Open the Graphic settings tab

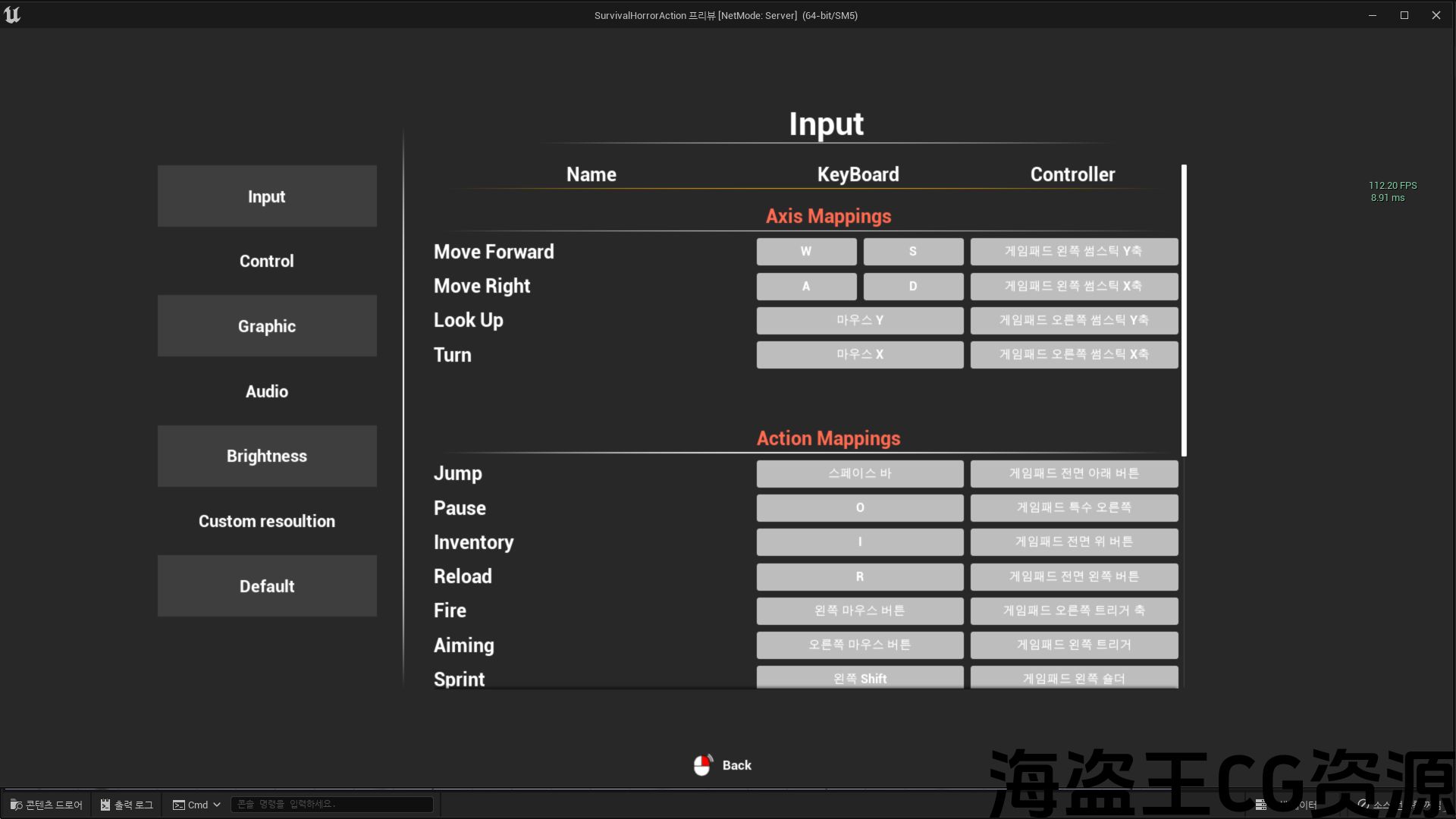266,326
